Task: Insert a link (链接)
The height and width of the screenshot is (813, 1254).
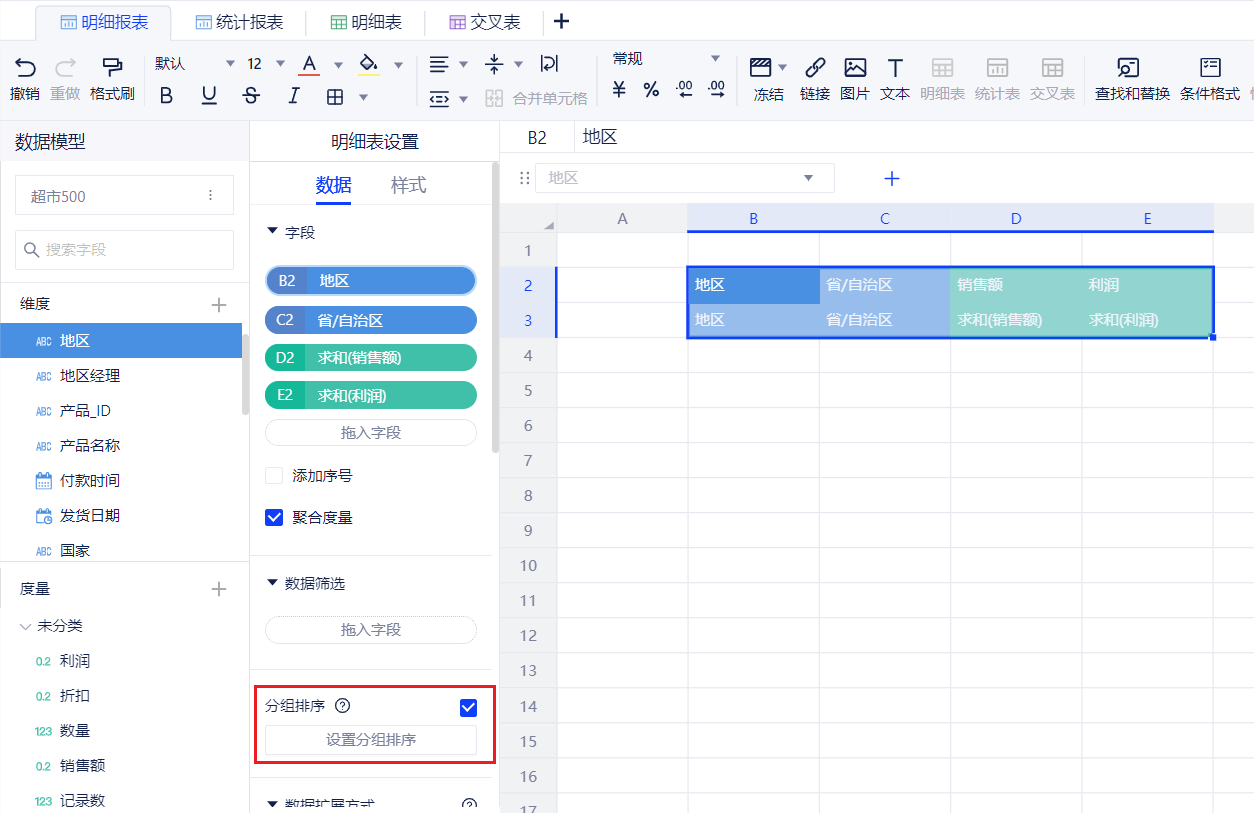Action: [815, 68]
